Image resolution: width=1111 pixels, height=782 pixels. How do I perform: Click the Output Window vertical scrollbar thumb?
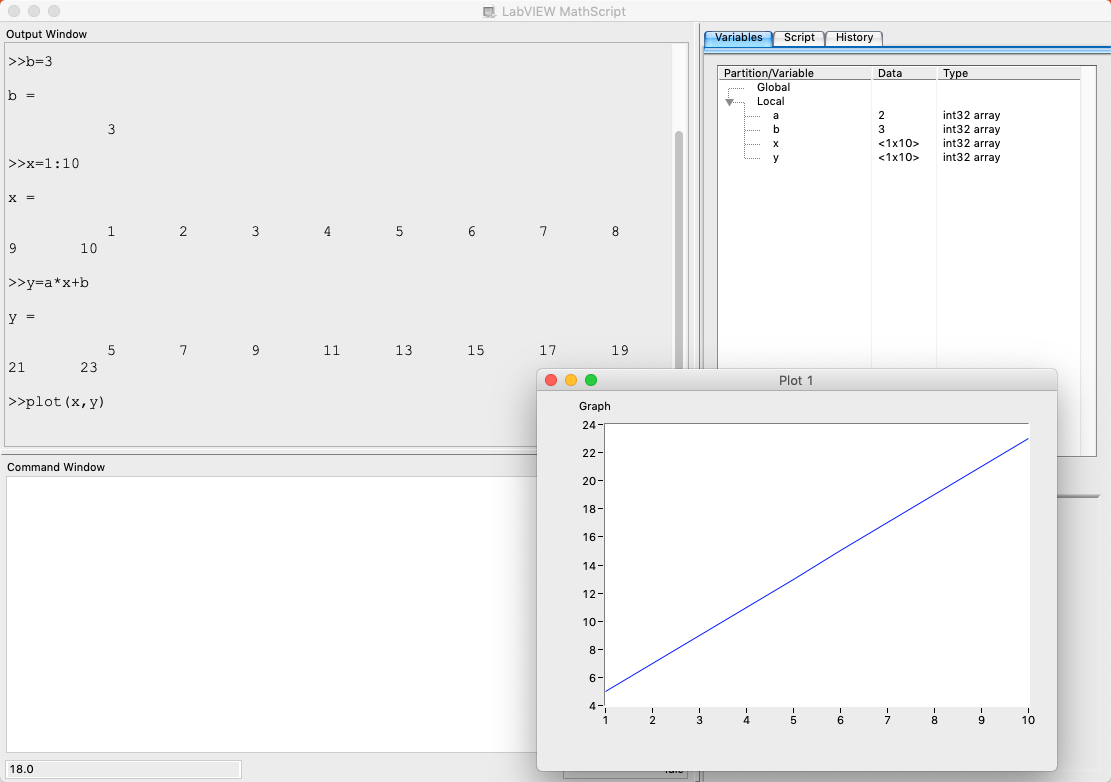[679, 249]
